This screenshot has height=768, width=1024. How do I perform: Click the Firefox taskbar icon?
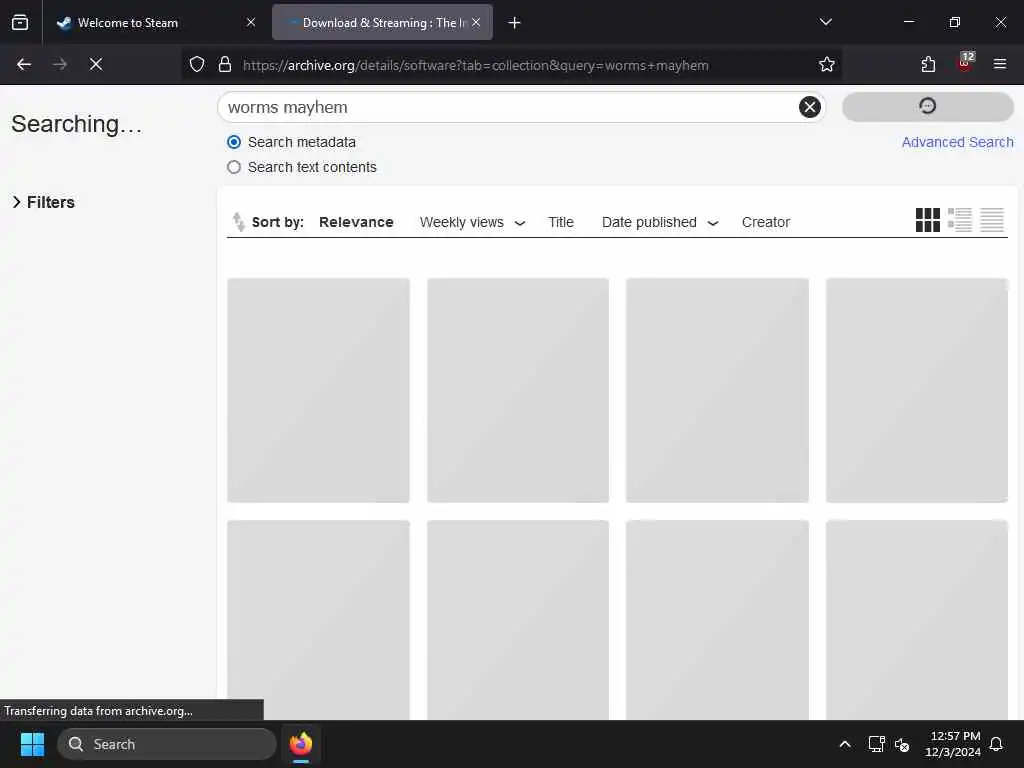[x=300, y=744]
